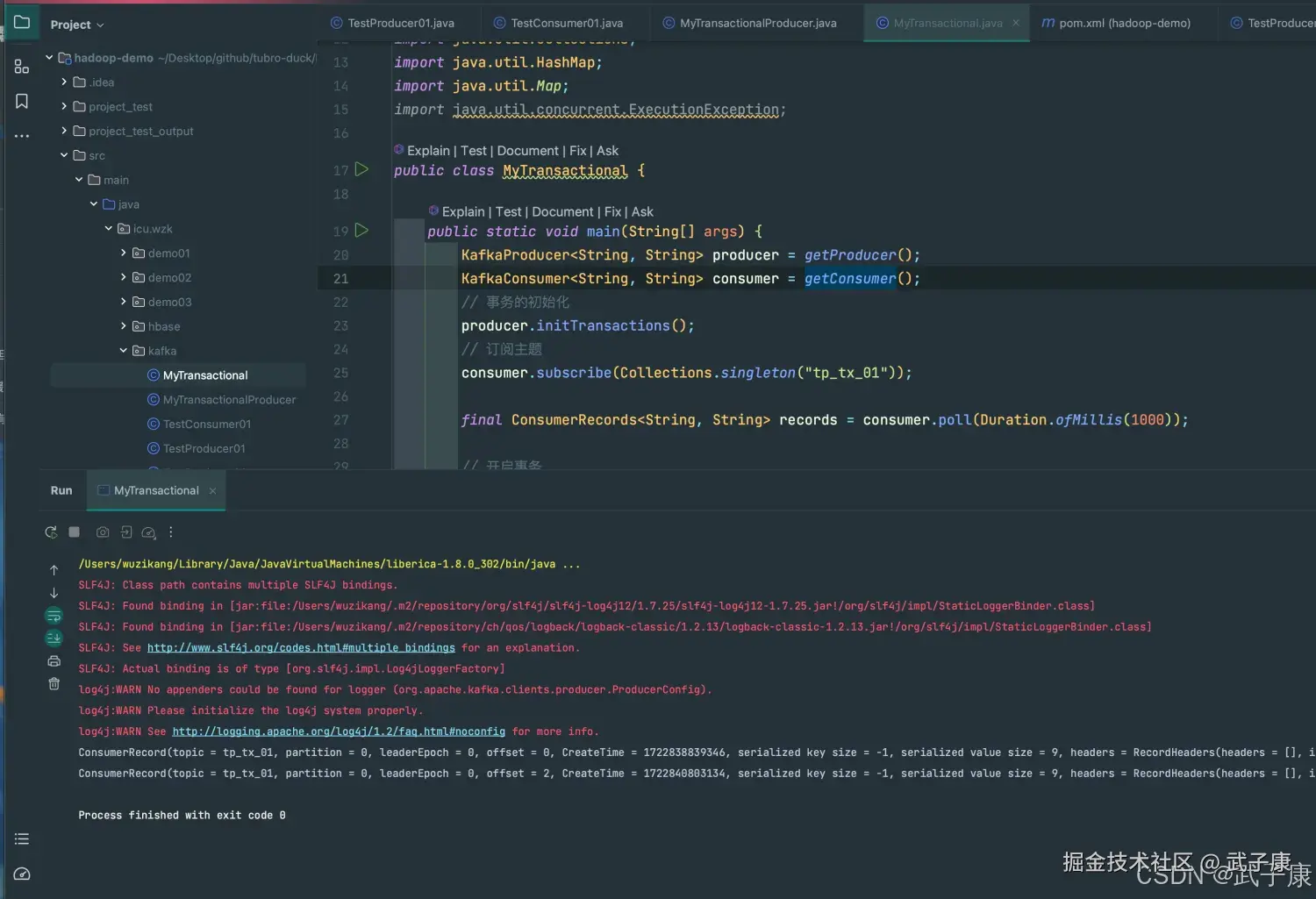Expand the project_test folder
This screenshot has height=899, width=1316.
(64, 106)
